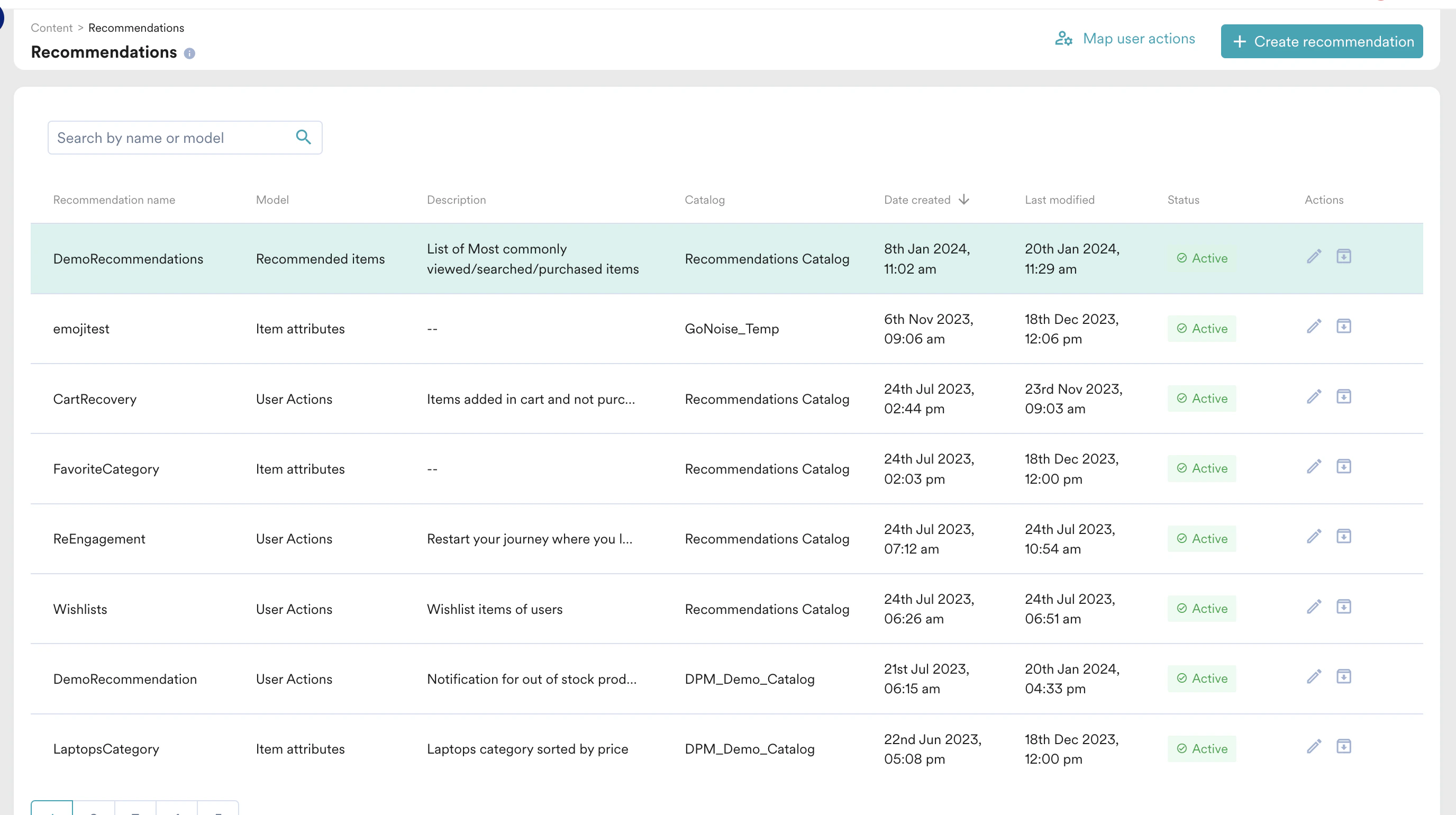
Task: Archive the FavoriteCategory recommendation
Action: click(x=1343, y=467)
